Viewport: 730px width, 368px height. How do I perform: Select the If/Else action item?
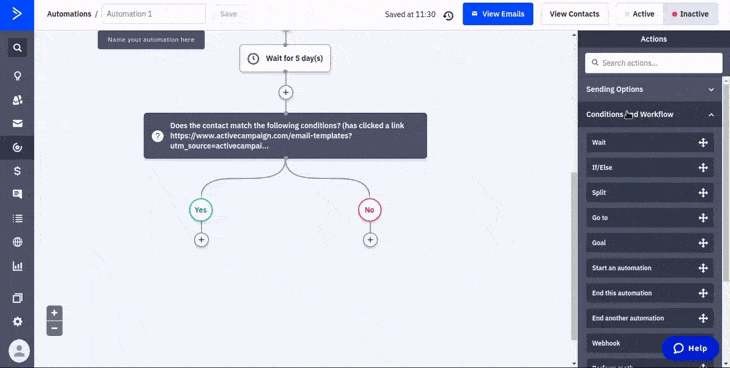(x=649, y=168)
